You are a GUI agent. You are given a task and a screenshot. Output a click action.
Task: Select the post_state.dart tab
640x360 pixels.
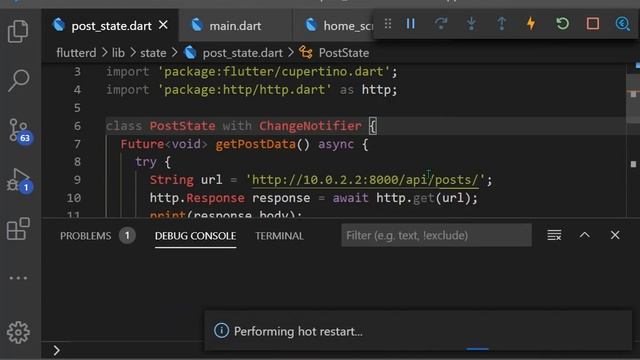click(x=110, y=26)
